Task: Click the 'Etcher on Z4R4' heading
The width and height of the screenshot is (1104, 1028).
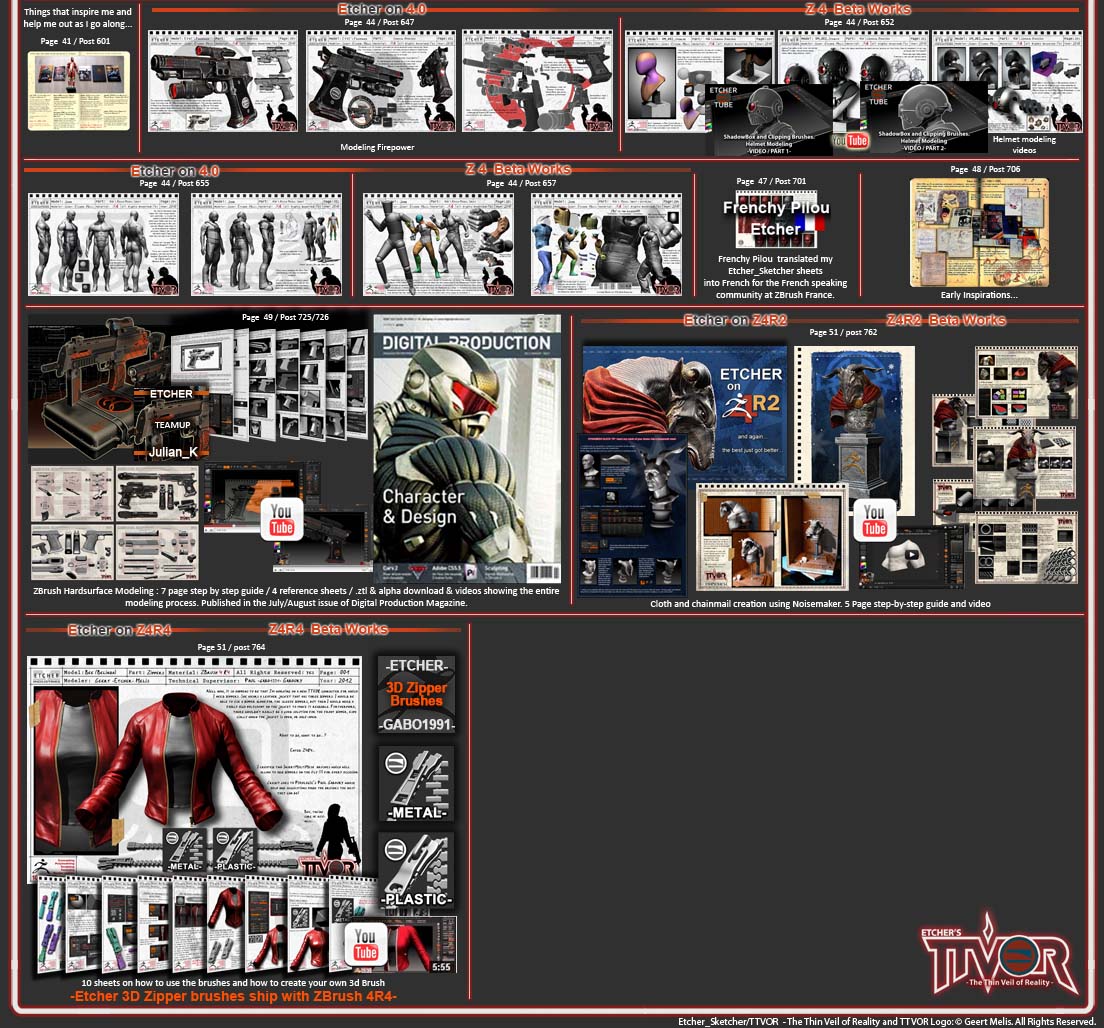Action: click(x=120, y=629)
